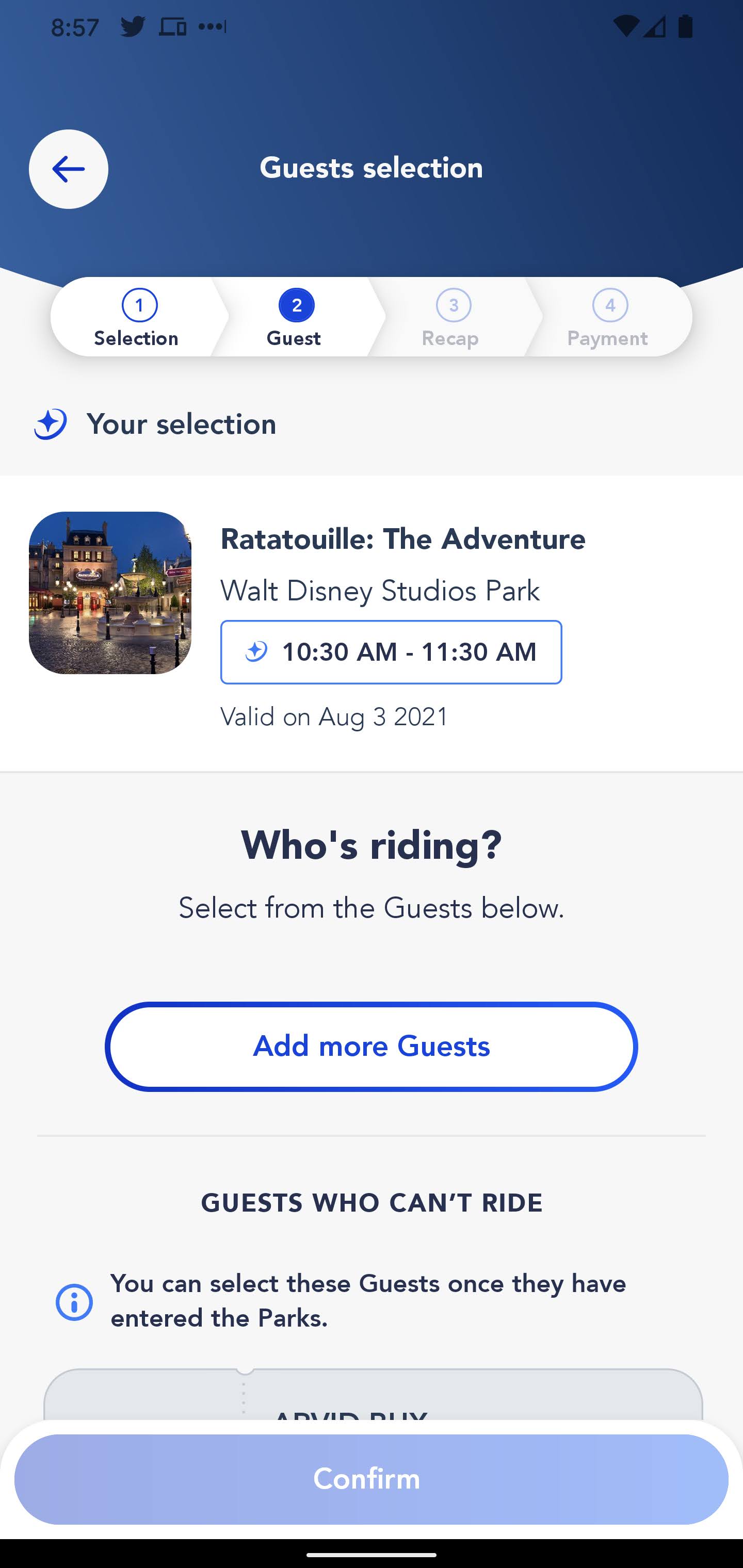Tap the Ratatouille: The Adventure title
Image resolution: width=743 pixels, height=1568 pixels.
[x=402, y=540]
